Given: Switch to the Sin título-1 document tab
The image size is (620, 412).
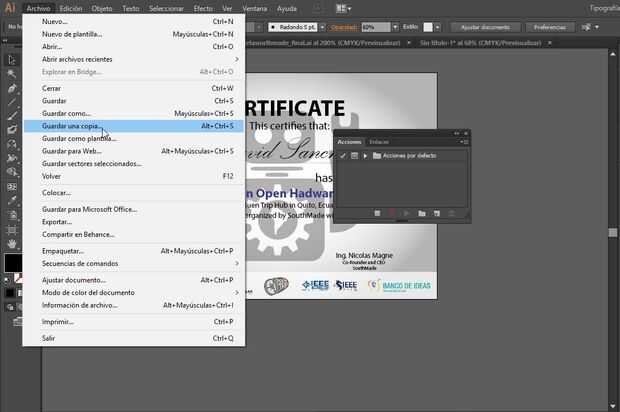Looking at the screenshot, I should coord(480,43).
